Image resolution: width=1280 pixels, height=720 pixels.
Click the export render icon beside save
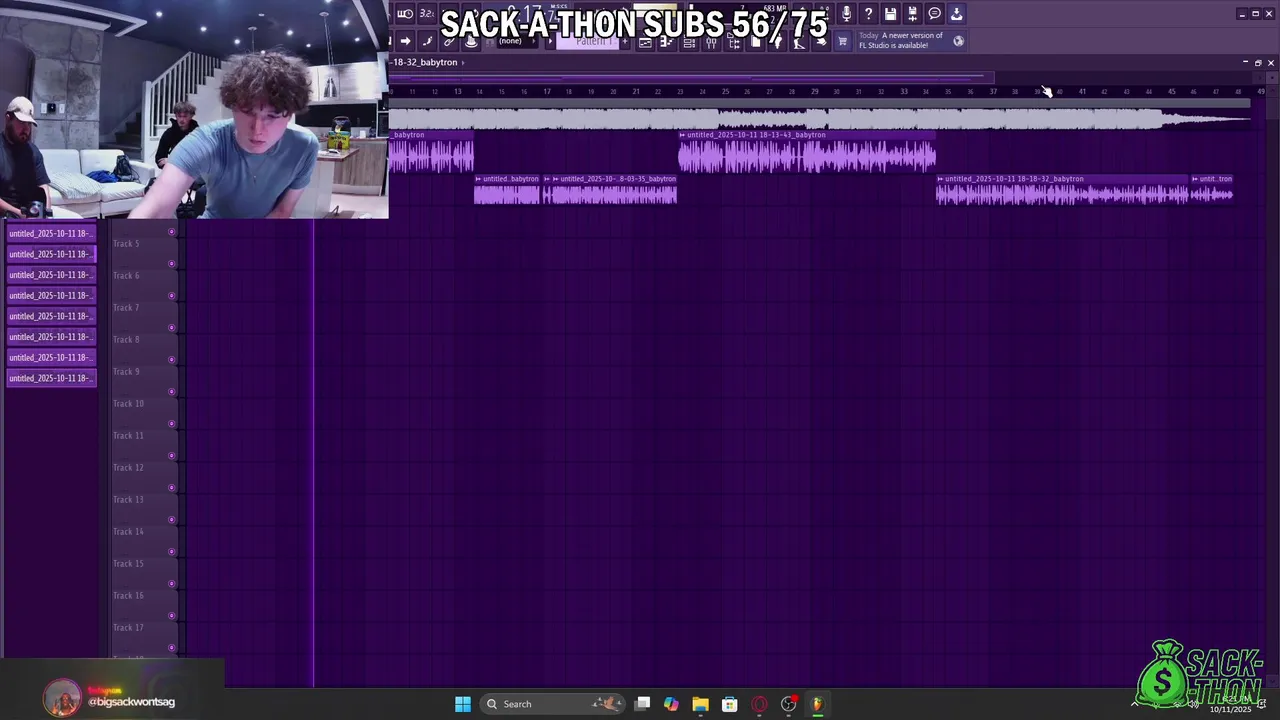point(912,14)
